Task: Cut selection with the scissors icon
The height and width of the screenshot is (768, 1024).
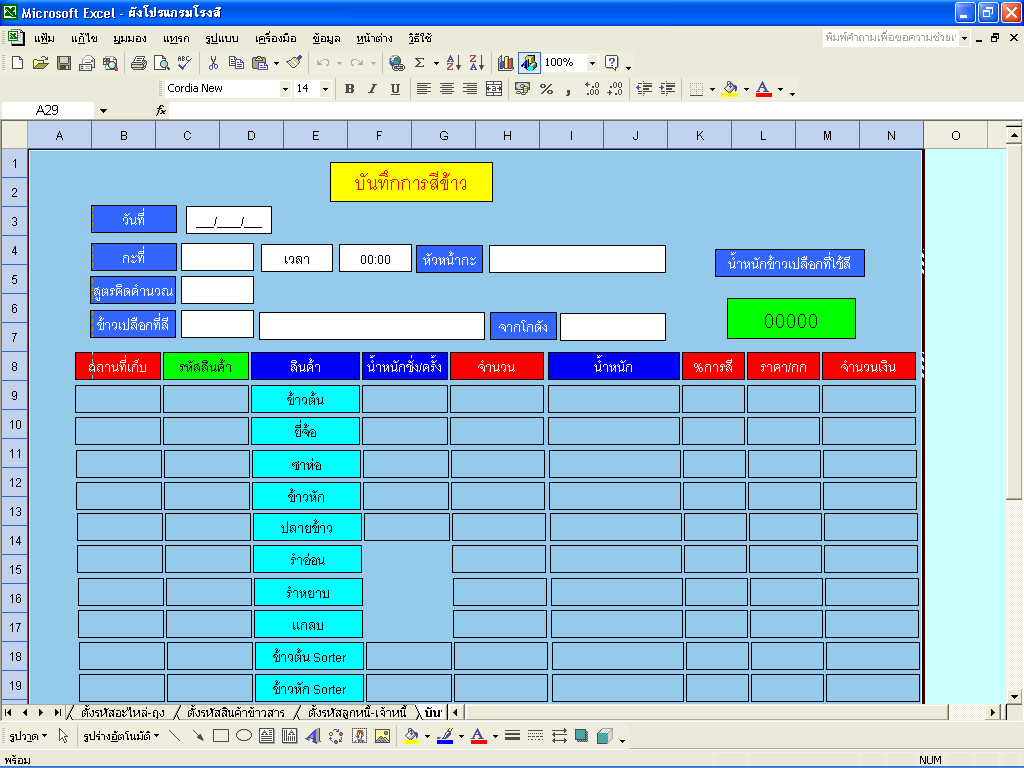Action: [213, 63]
